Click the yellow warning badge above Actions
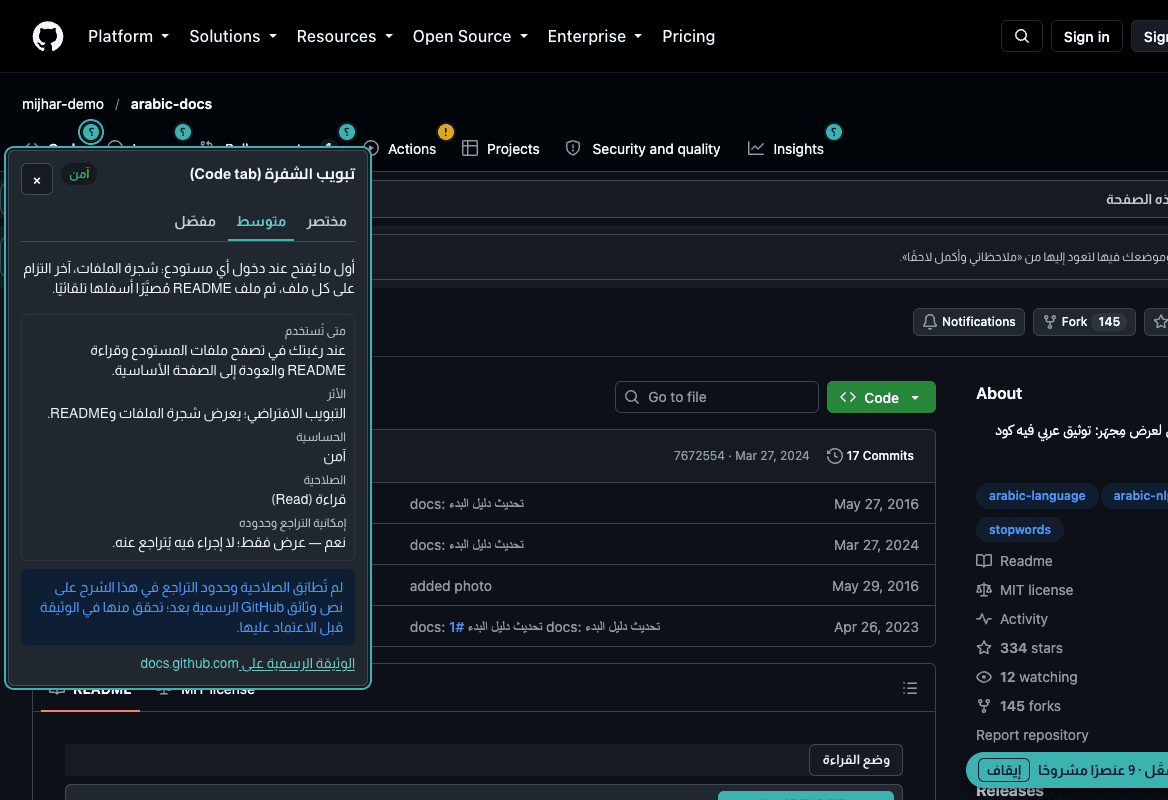The height and width of the screenshot is (800, 1168). [445, 132]
